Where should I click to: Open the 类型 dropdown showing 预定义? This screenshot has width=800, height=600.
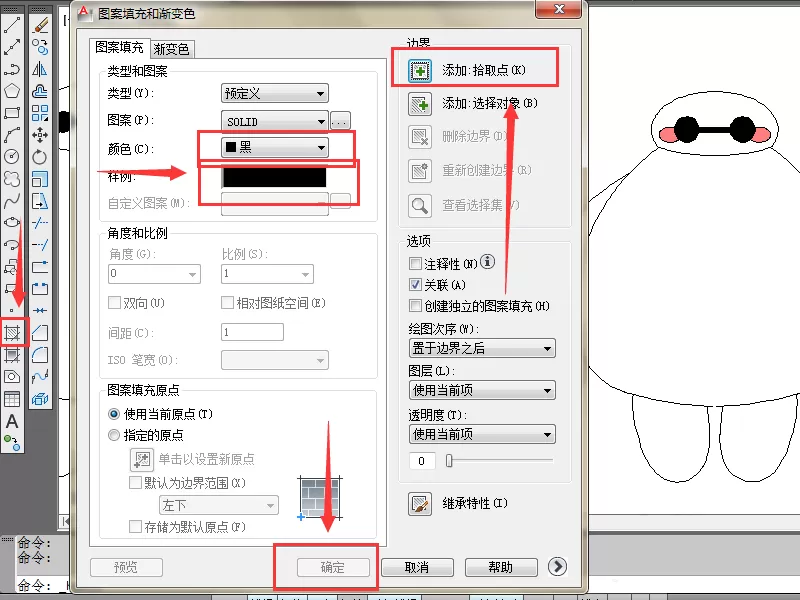(x=274, y=93)
